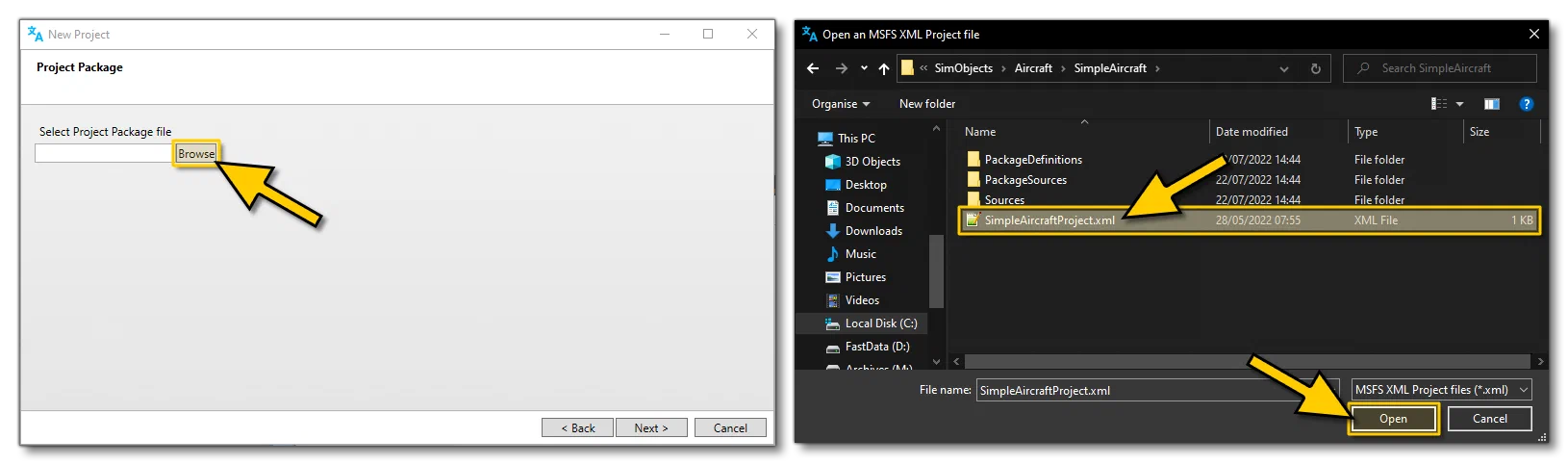Click the sidebar vertical scrollbar
Image resolution: width=1568 pixels, height=465 pixels.
click(x=936, y=270)
